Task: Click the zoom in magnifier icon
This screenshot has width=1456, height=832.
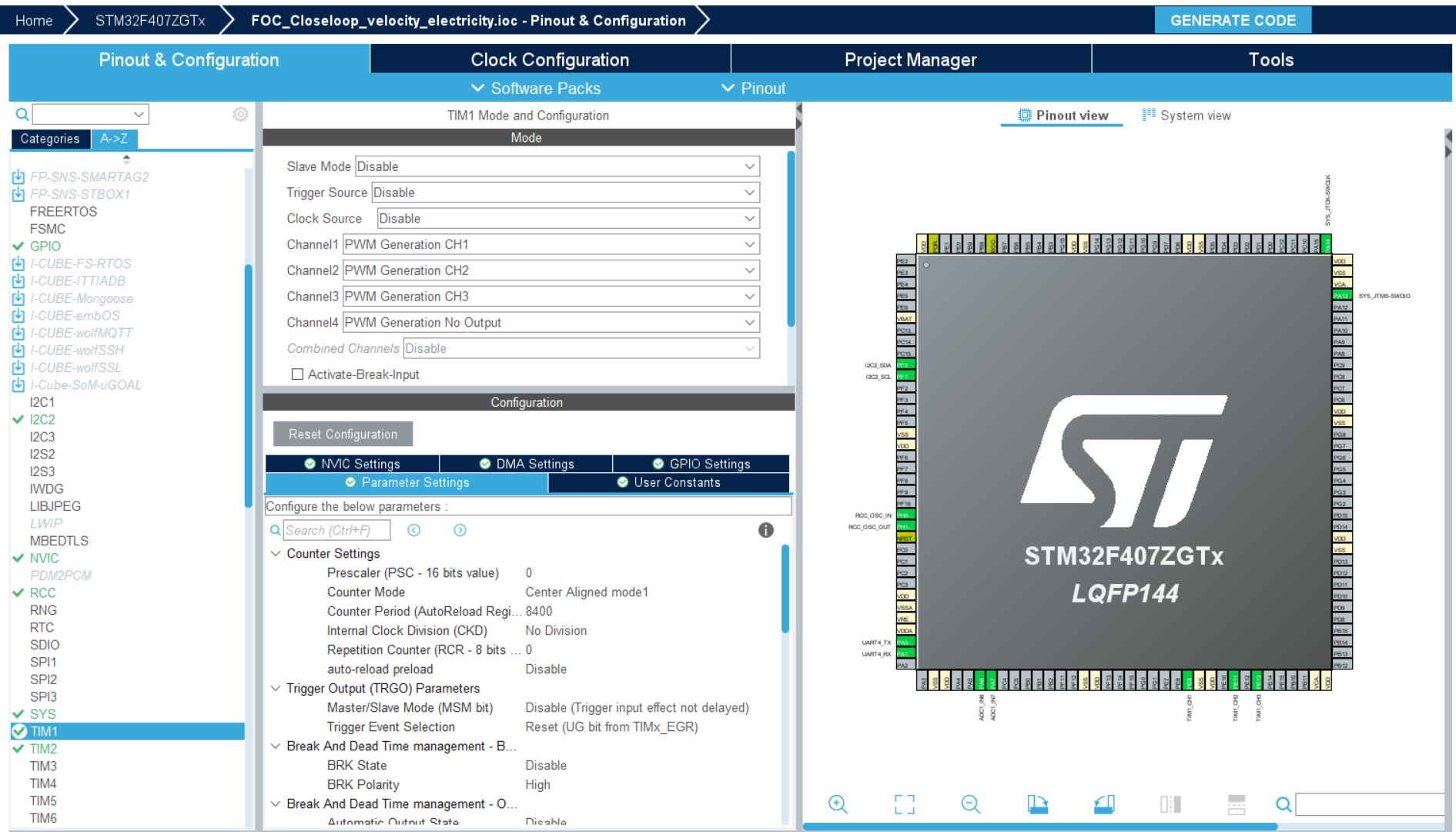Action: pyautogui.click(x=838, y=805)
